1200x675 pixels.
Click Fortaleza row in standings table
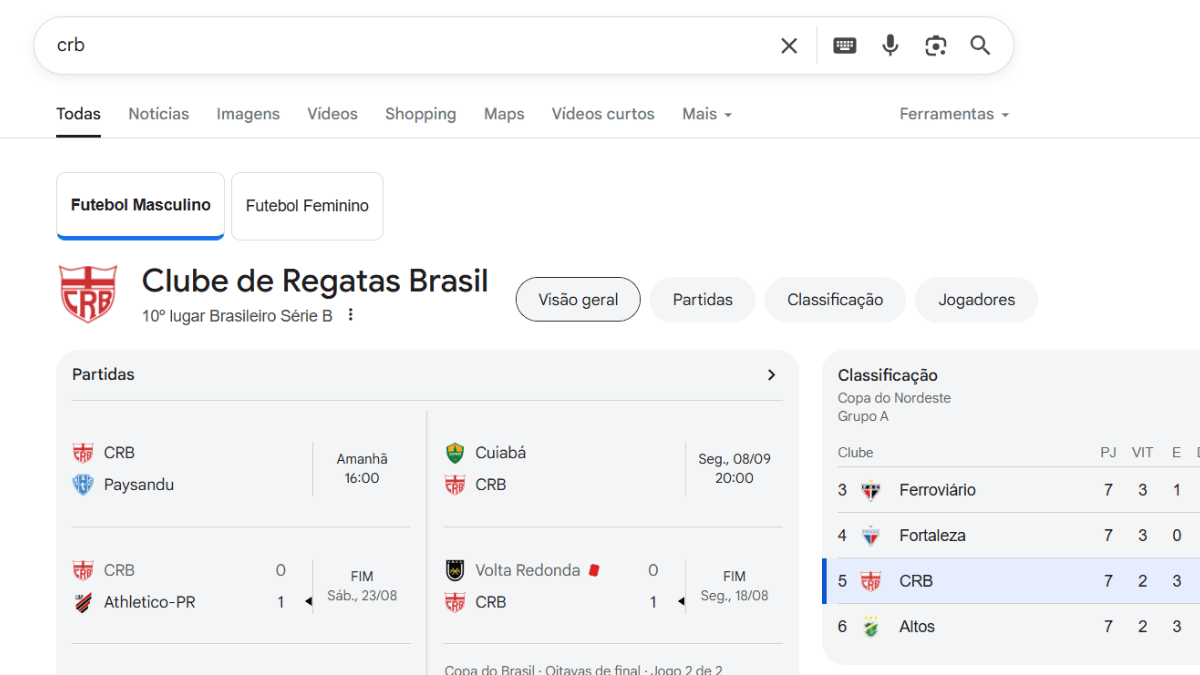click(x=932, y=536)
